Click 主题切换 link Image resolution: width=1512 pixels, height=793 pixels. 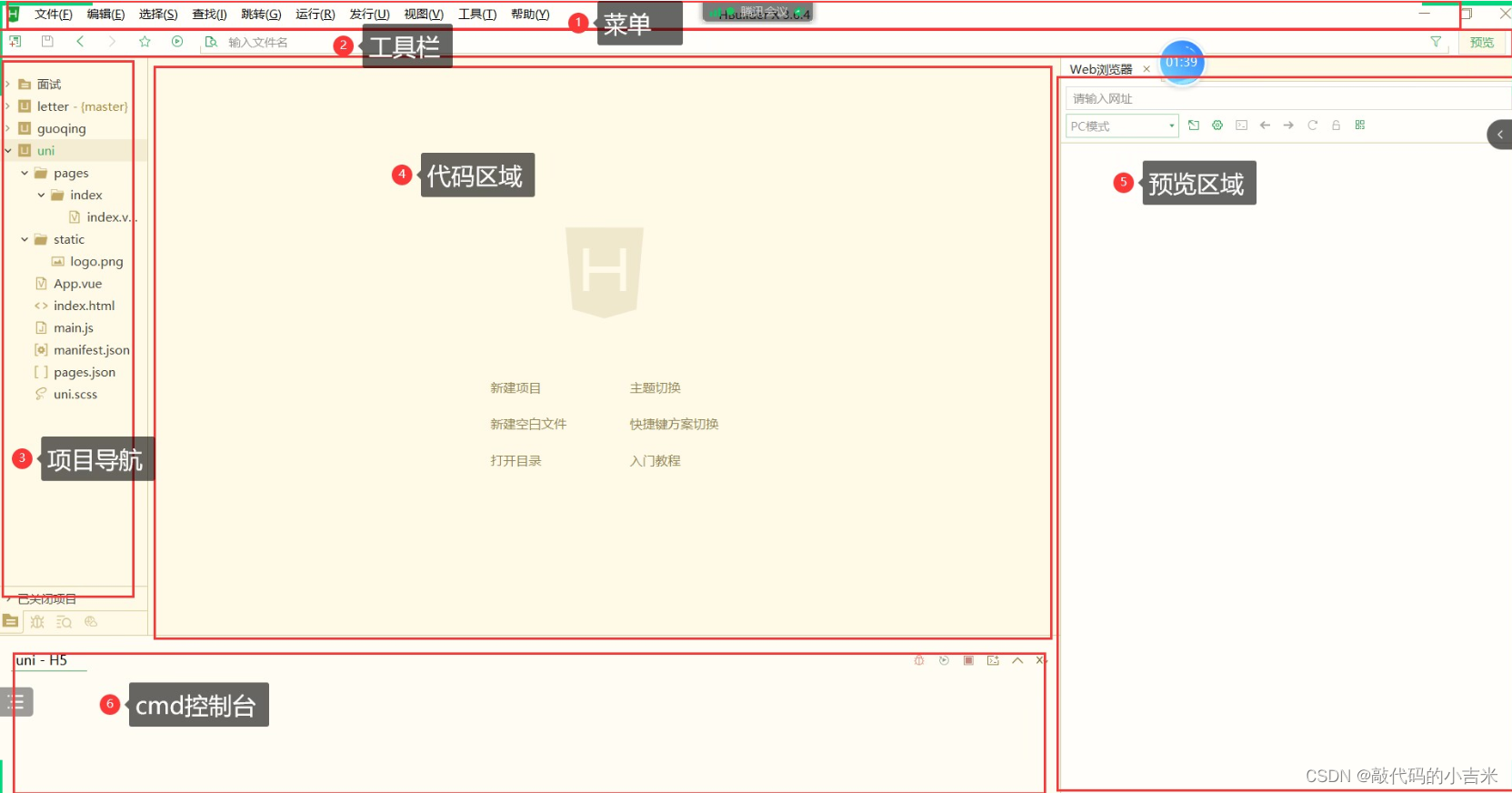click(x=655, y=388)
